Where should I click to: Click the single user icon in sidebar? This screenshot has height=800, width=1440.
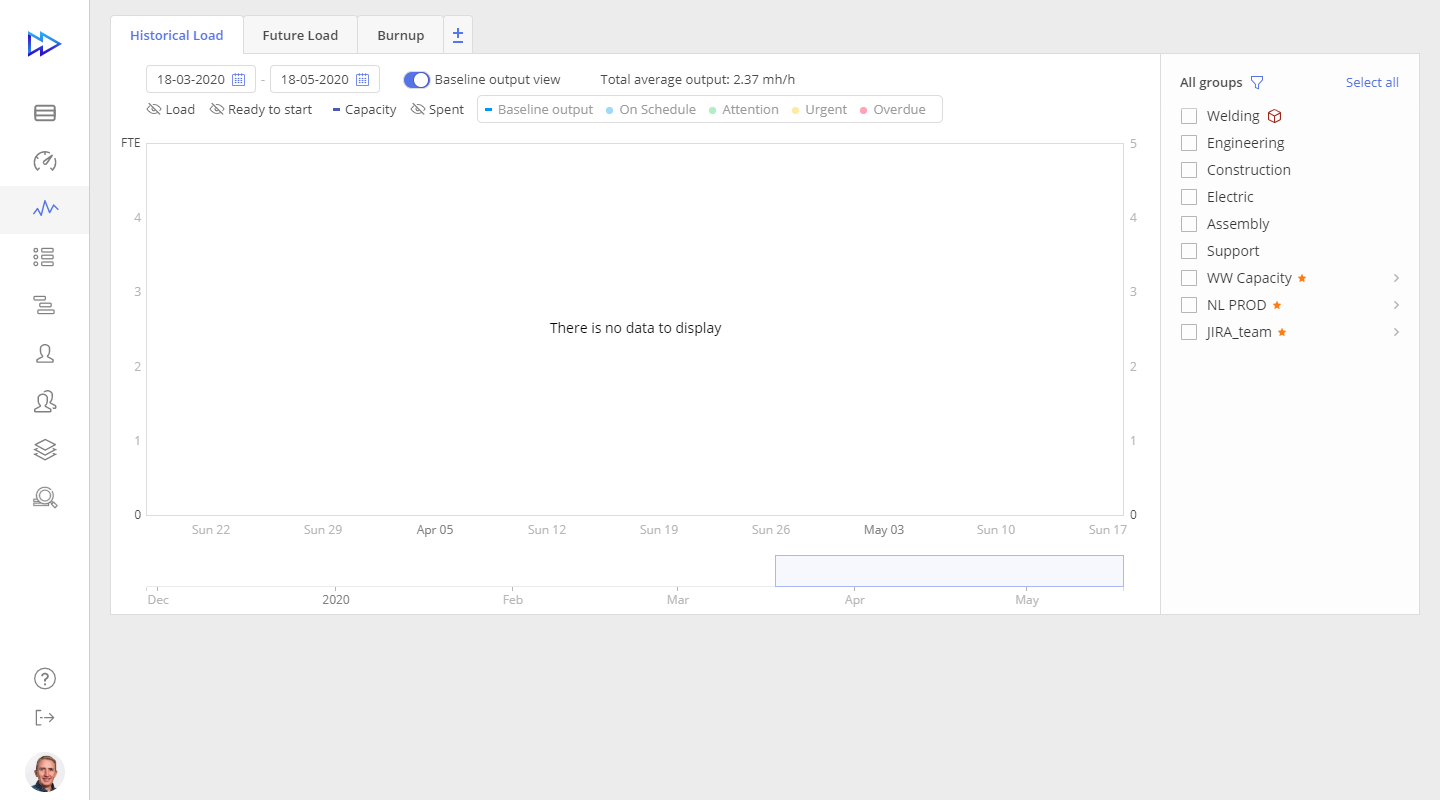click(44, 354)
